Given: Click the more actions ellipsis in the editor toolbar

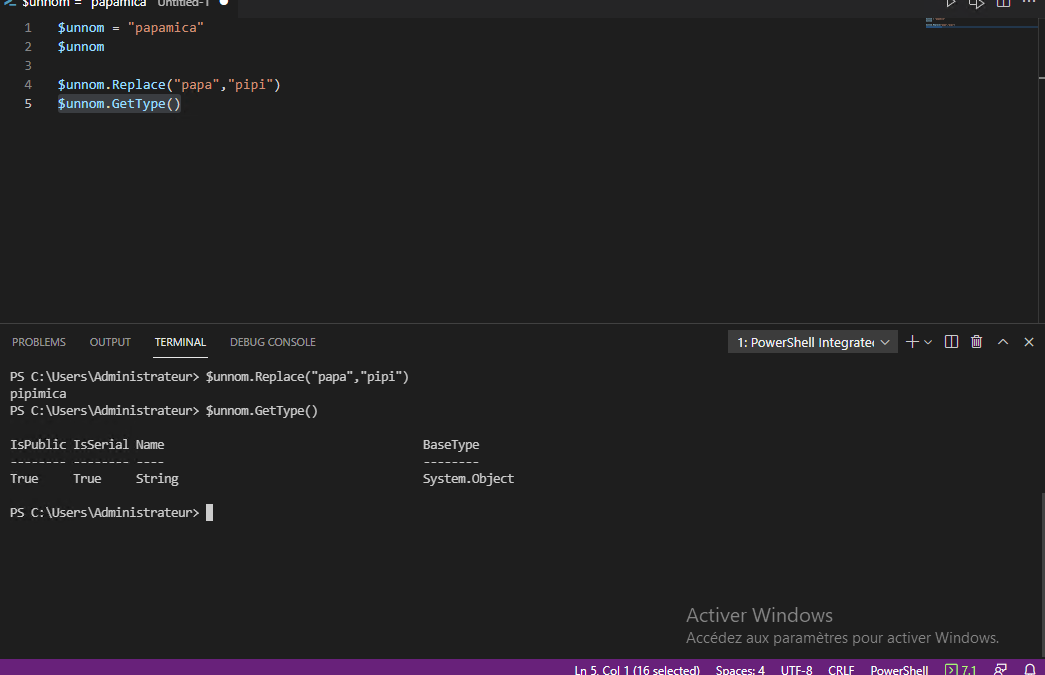Looking at the screenshot, I should 1028,3.
